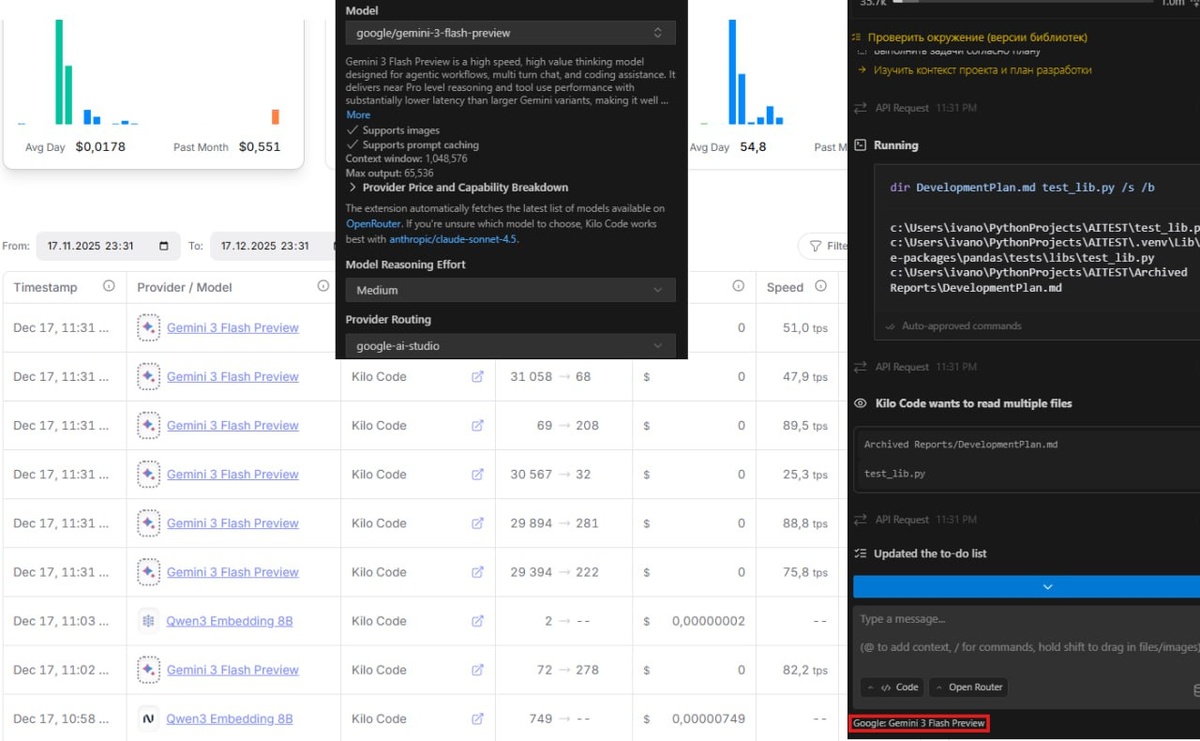1200x741 pixels.
Task: Open Gemini 3 Flash Preview link in 25,3 tps row
Action: (x=232, y=475)
